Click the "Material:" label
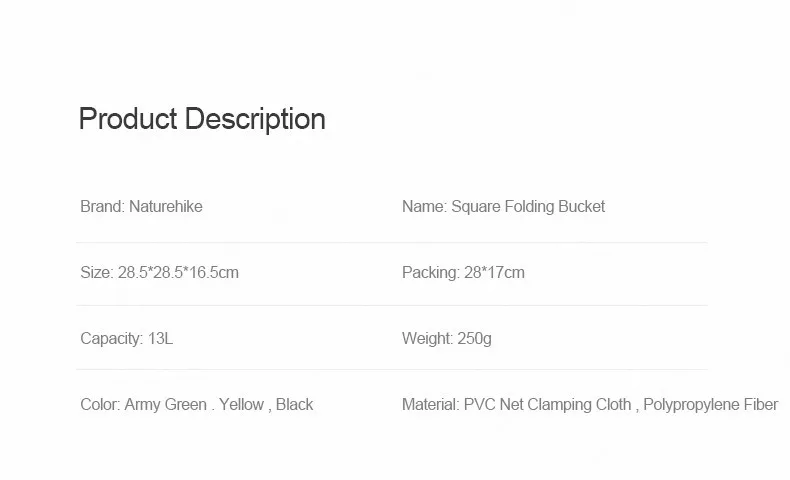Image resolution: width=790 pixels, height=480 pixels. pyautogui.click(x=430, y=405)
